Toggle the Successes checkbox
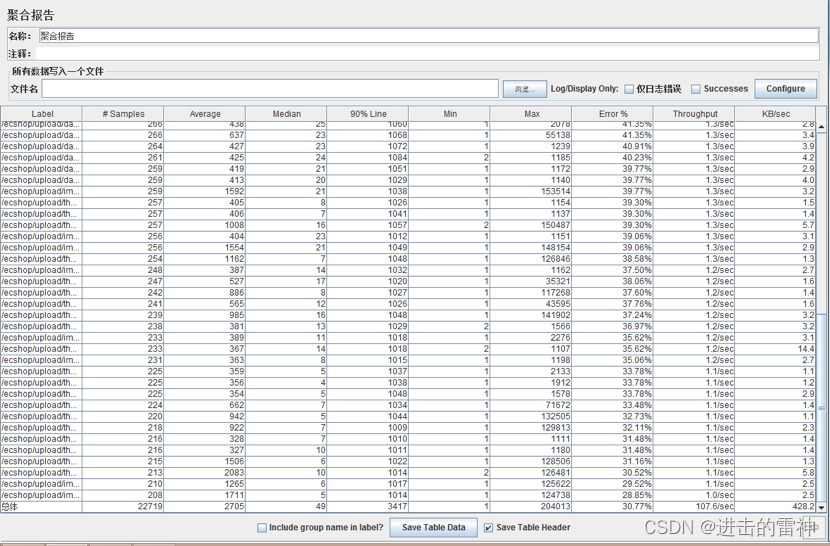This screenshot has width=830, height=546. 696,89
